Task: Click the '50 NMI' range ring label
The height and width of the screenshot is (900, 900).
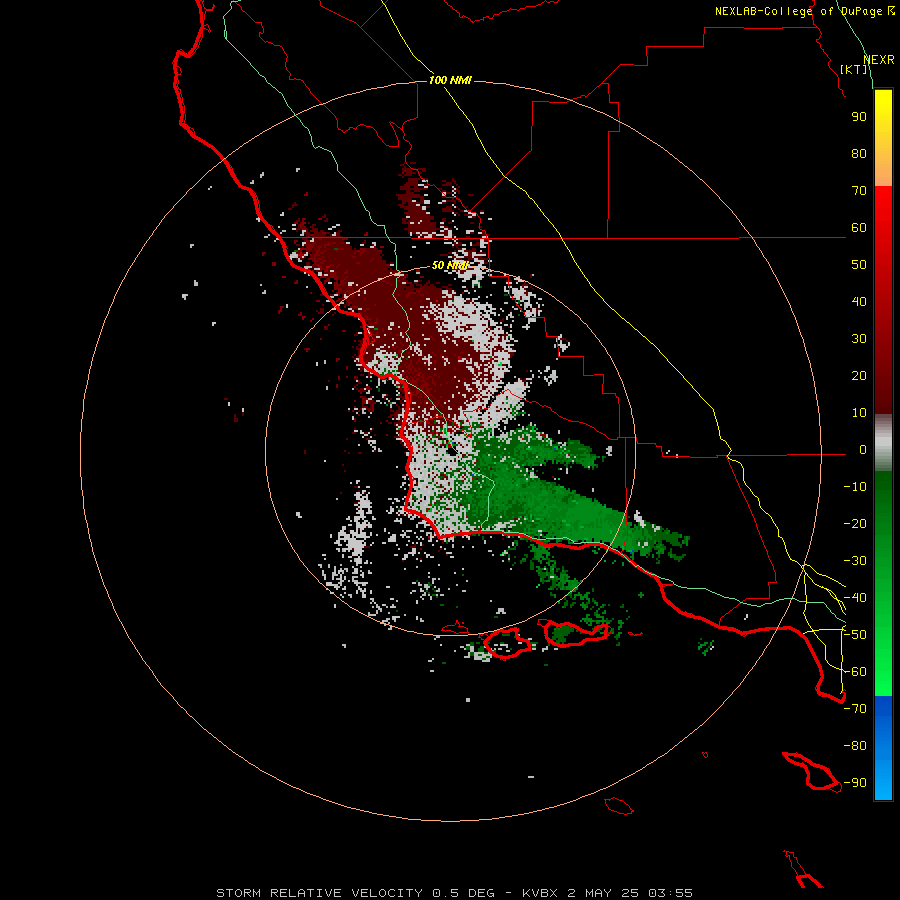Action: pos(450,265)
